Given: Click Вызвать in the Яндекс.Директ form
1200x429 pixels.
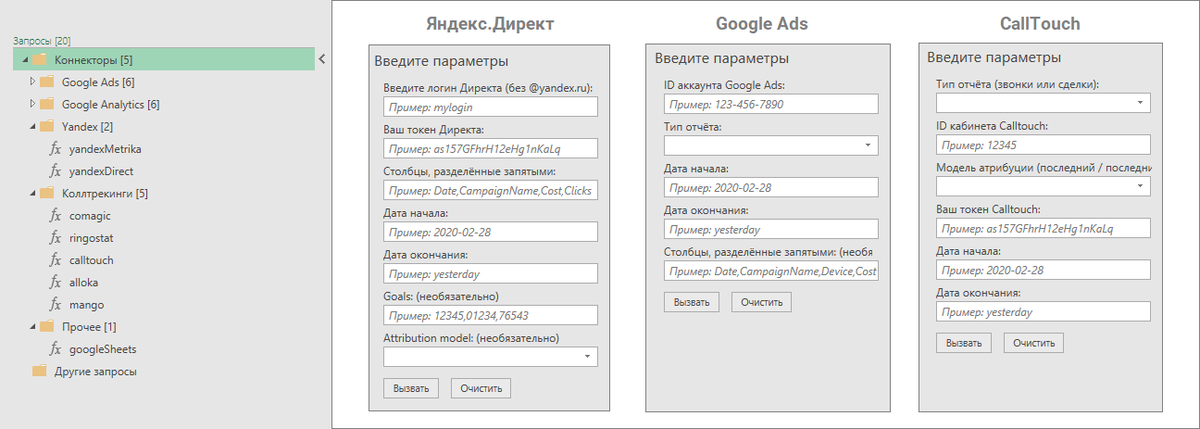Looking at the screenshot, I should [x=411, y=389].
